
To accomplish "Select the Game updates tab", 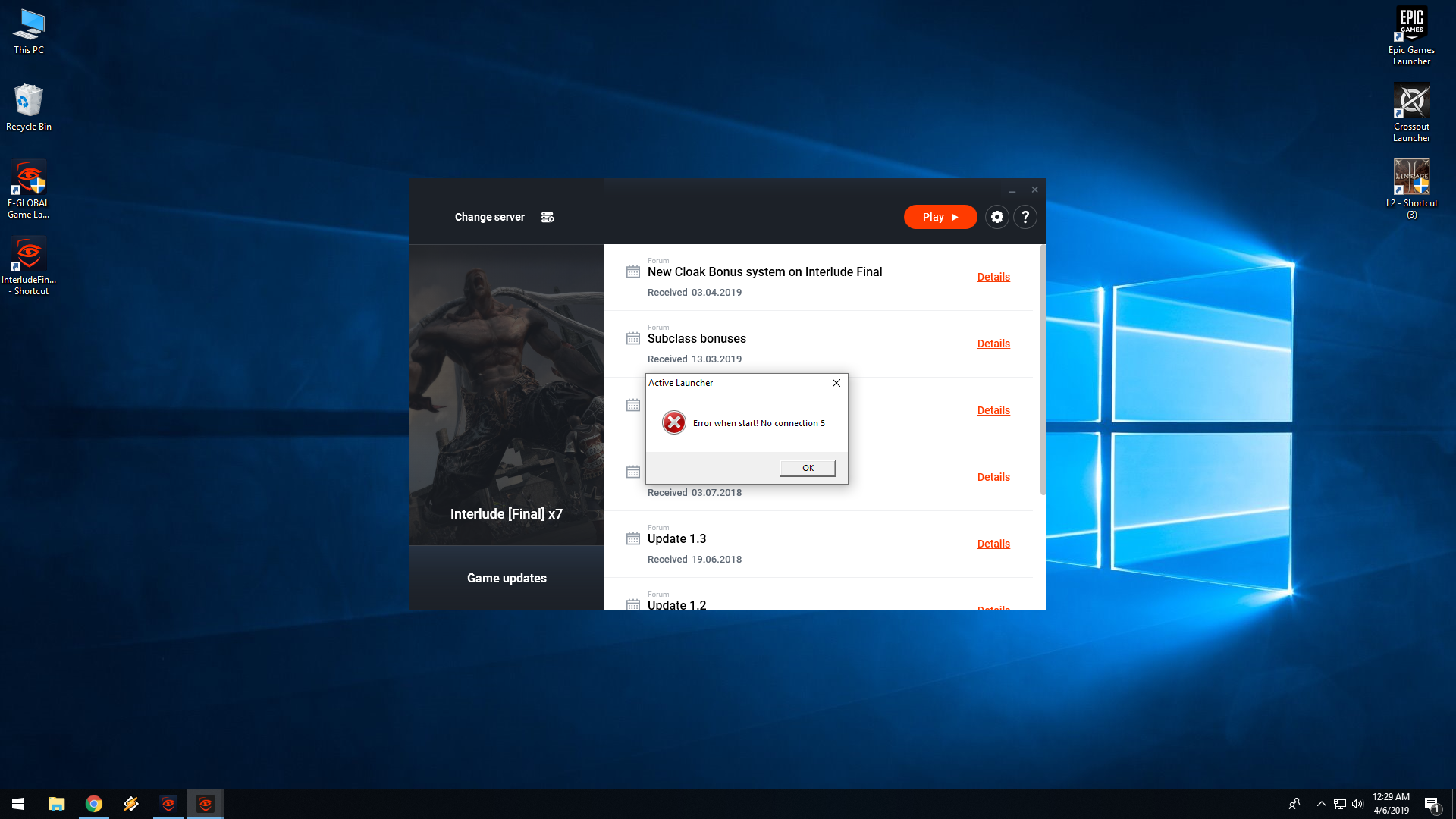I will click(x=507, y=578).
